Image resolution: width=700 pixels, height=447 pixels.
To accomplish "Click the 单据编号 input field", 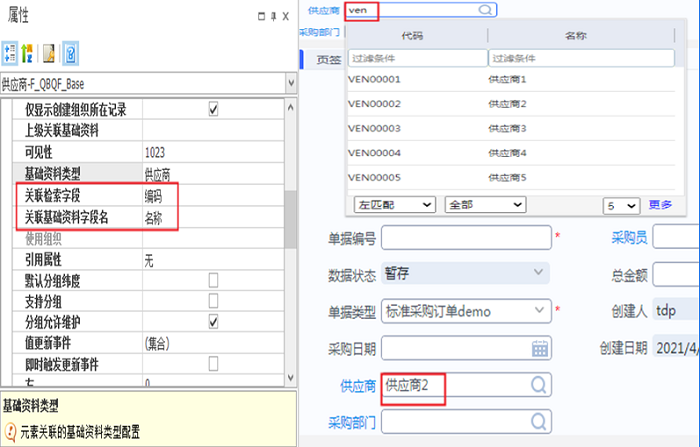I will coord(467,237).
